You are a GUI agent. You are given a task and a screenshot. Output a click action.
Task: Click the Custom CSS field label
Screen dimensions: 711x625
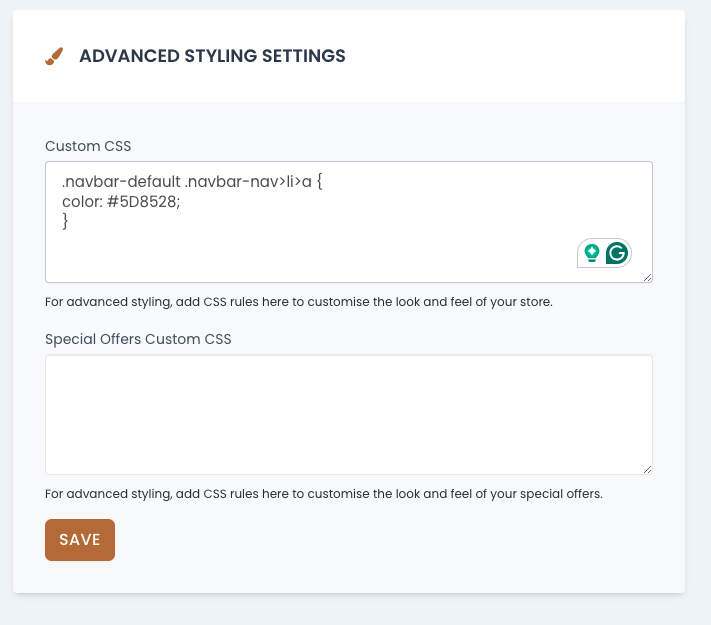pyautogui.click(x=88, y=146)
